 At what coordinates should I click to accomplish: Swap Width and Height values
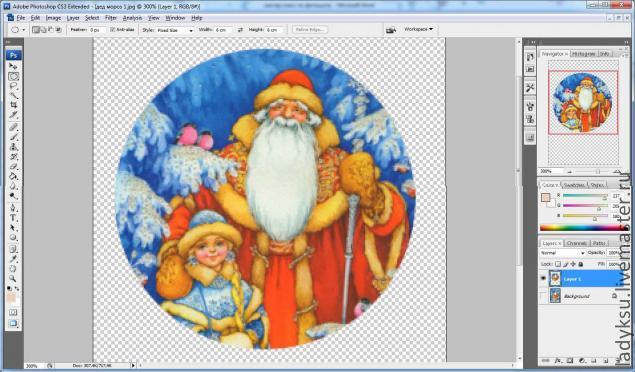click(x=241, y=30)
